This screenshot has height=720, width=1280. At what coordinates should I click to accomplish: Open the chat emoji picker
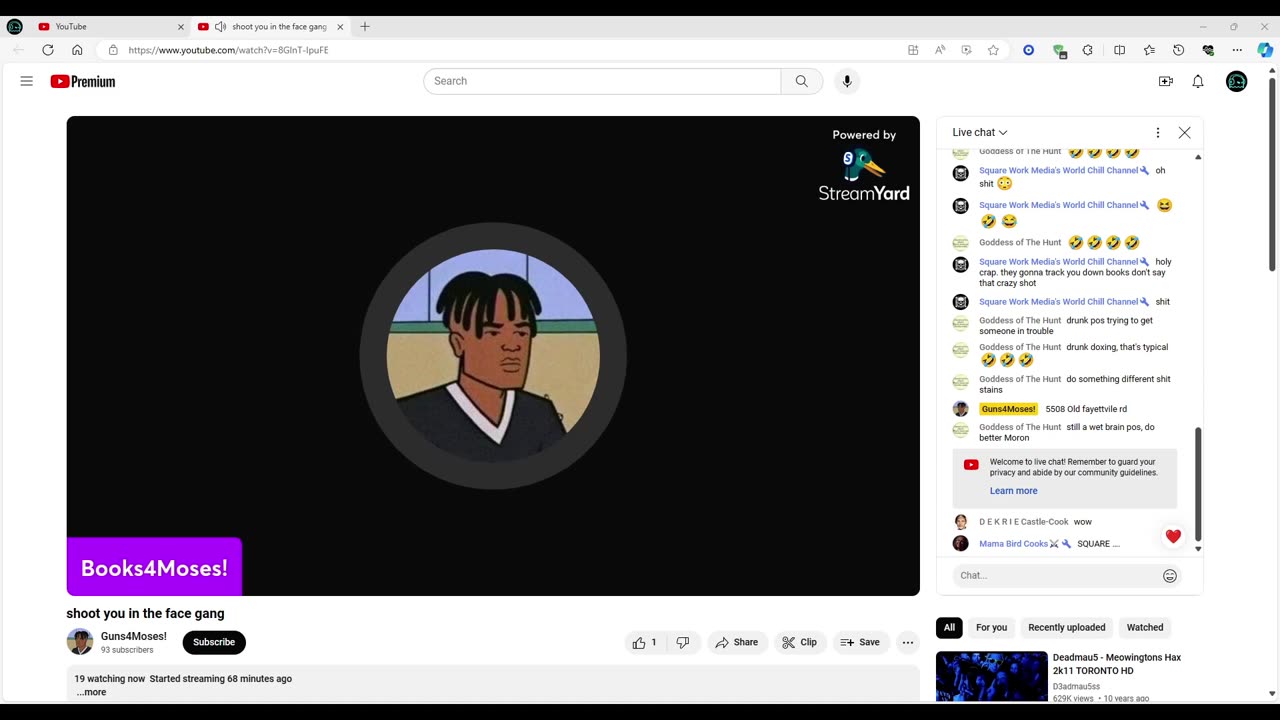[x=1170, y=575]
